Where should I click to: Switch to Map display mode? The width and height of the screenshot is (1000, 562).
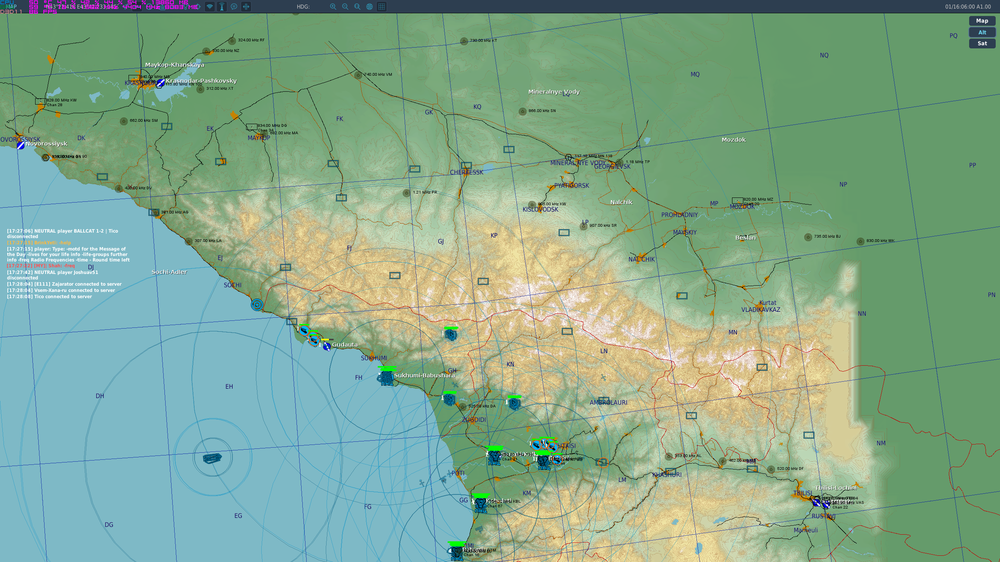click(982, 21)
